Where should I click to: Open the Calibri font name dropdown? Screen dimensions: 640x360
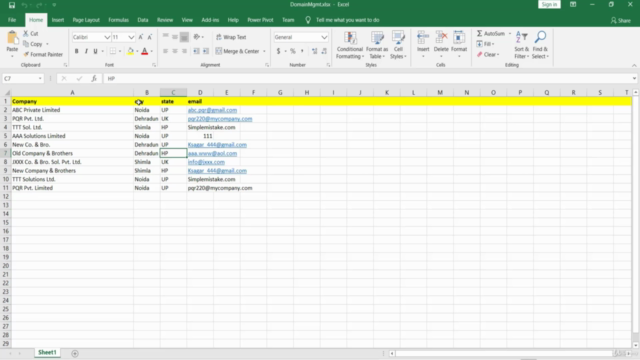(107, 37)
